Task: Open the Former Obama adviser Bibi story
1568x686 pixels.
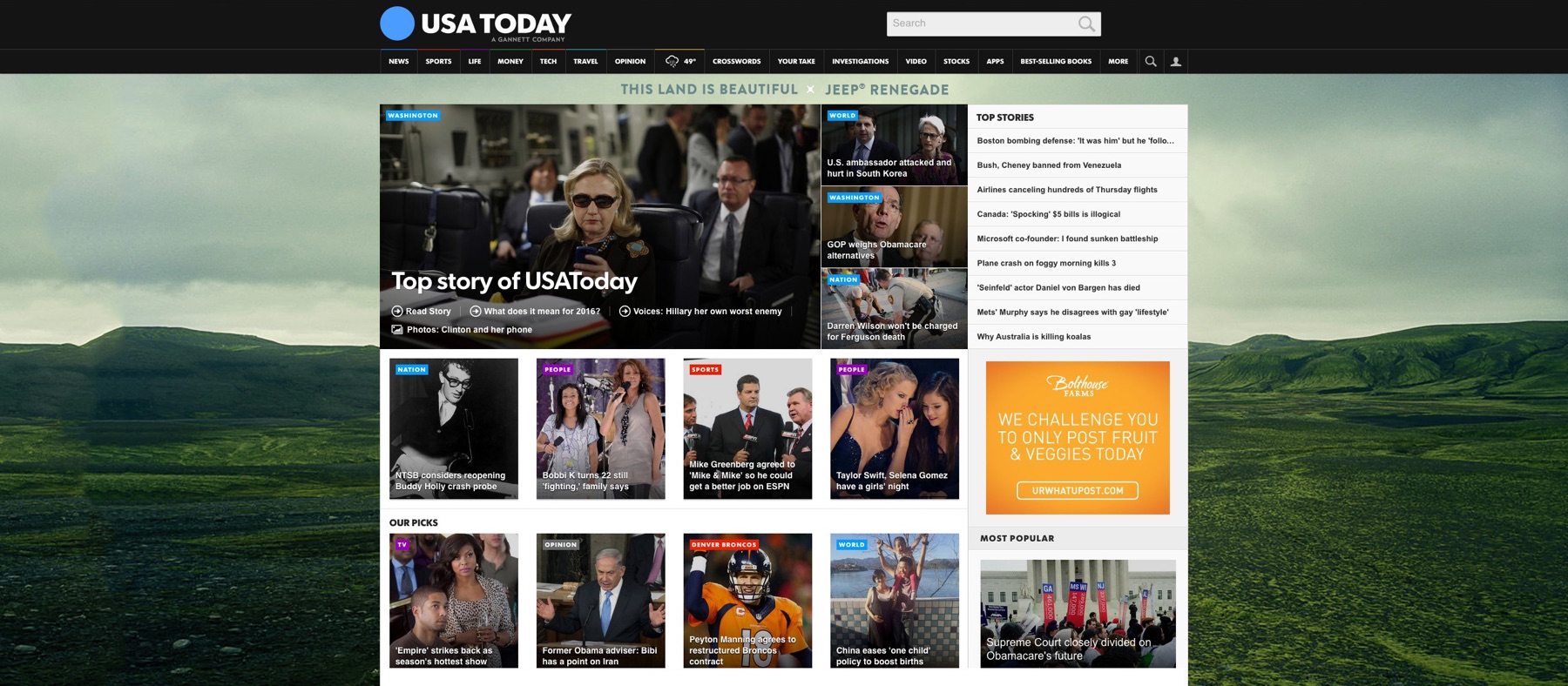Action: pyautogui.click(x=600, y=601)
